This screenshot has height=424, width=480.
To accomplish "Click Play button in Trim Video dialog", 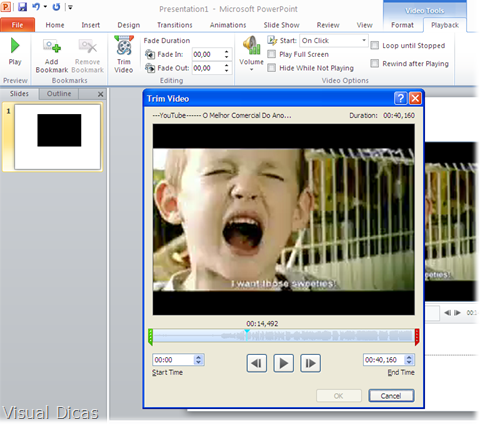I will point(283,363).
